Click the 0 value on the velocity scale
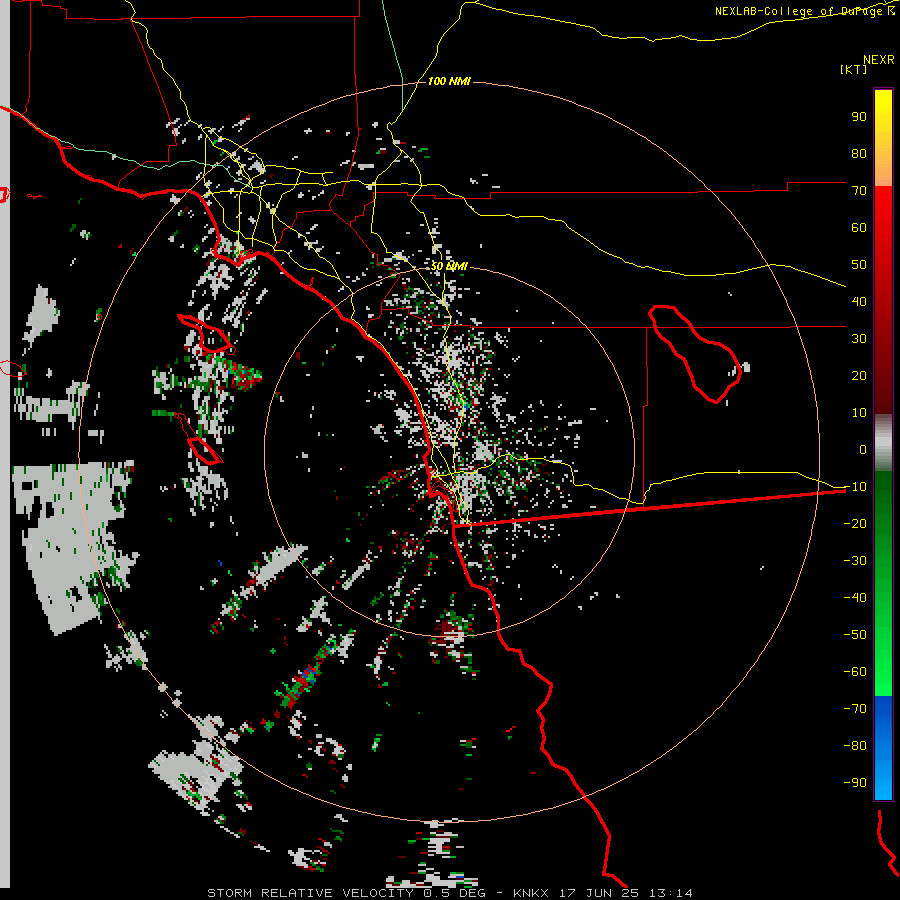Screen dimensions: 900x900 pyautogui.click(x=863, y=450)
